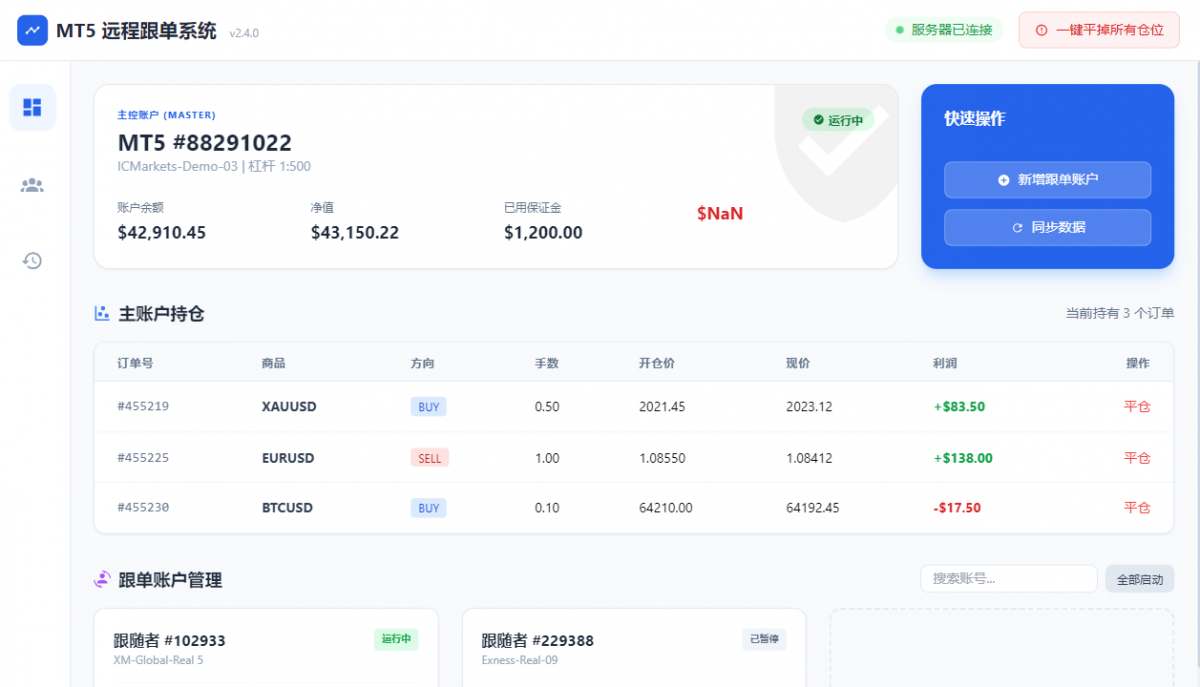Click the 现价 column header

(798, 363)
